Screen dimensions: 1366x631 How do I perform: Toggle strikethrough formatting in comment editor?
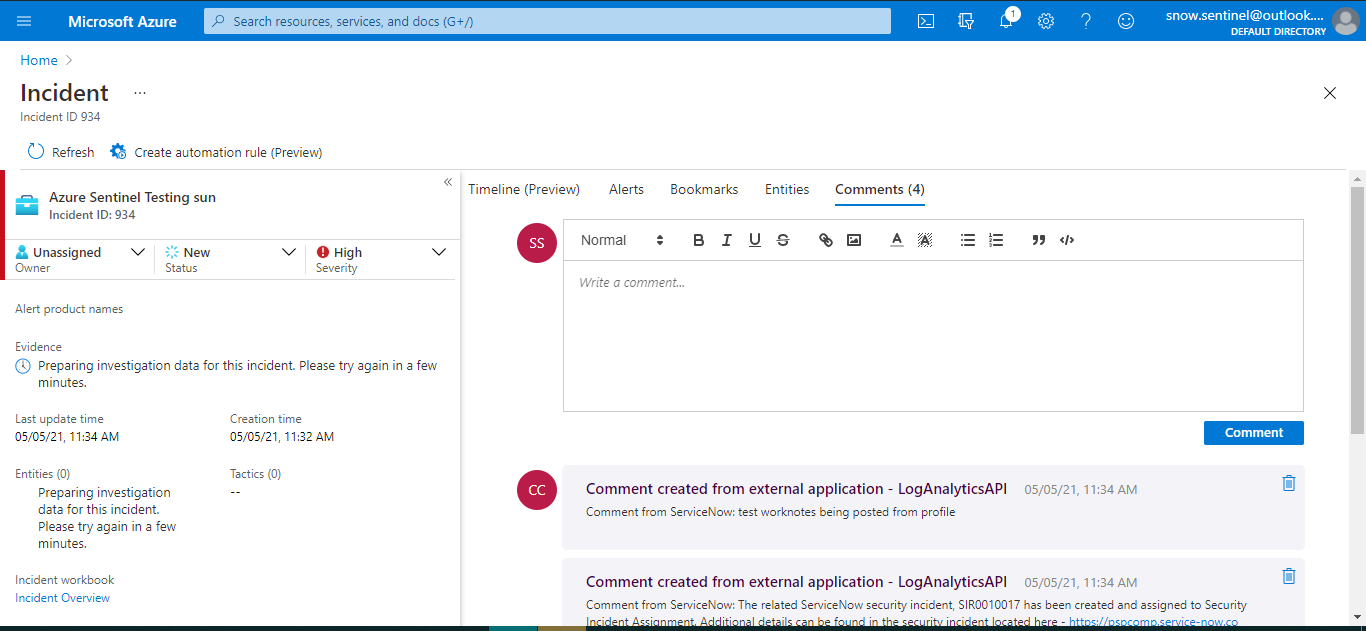coord(783,240)
